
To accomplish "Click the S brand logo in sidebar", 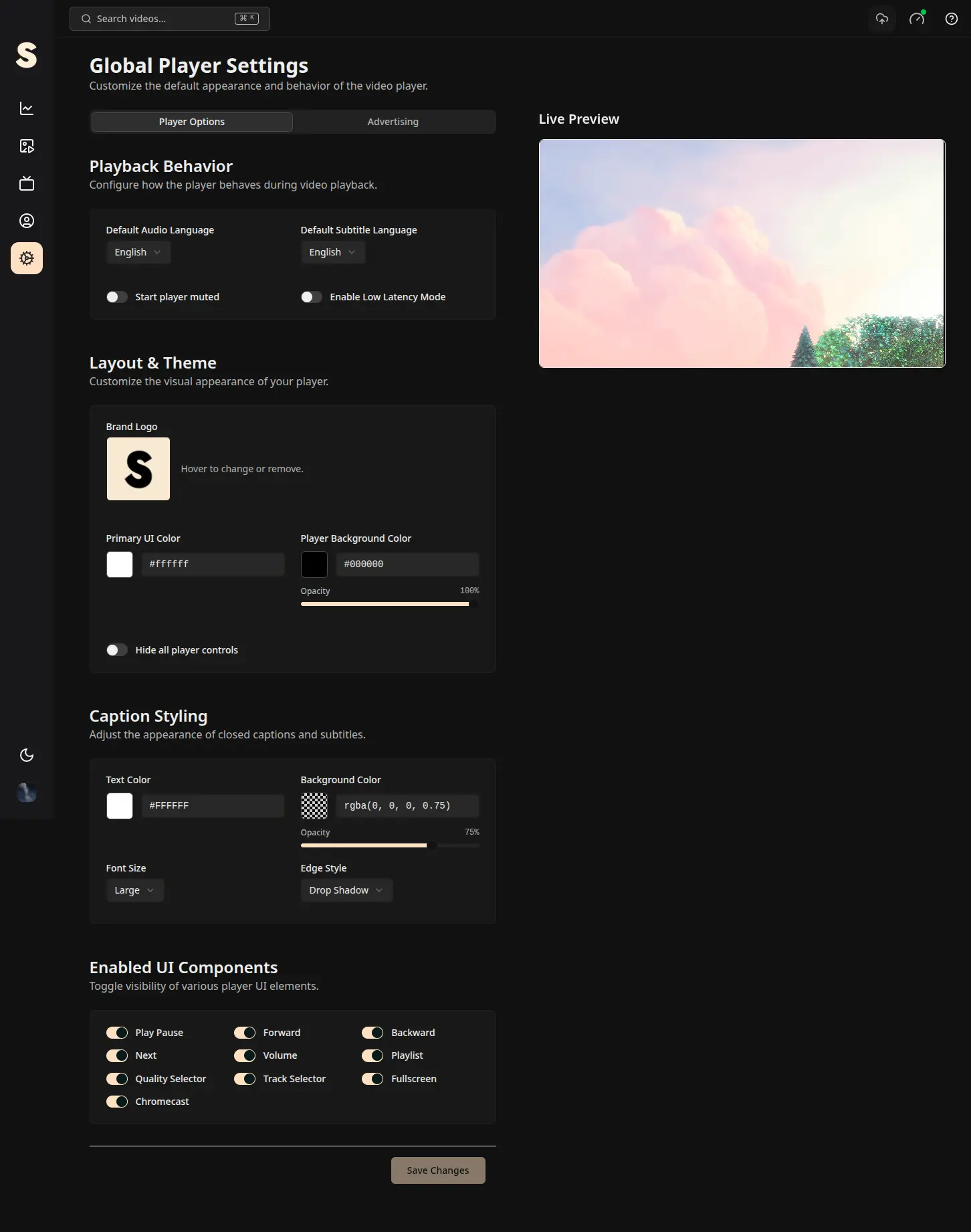I will point(27,55).
